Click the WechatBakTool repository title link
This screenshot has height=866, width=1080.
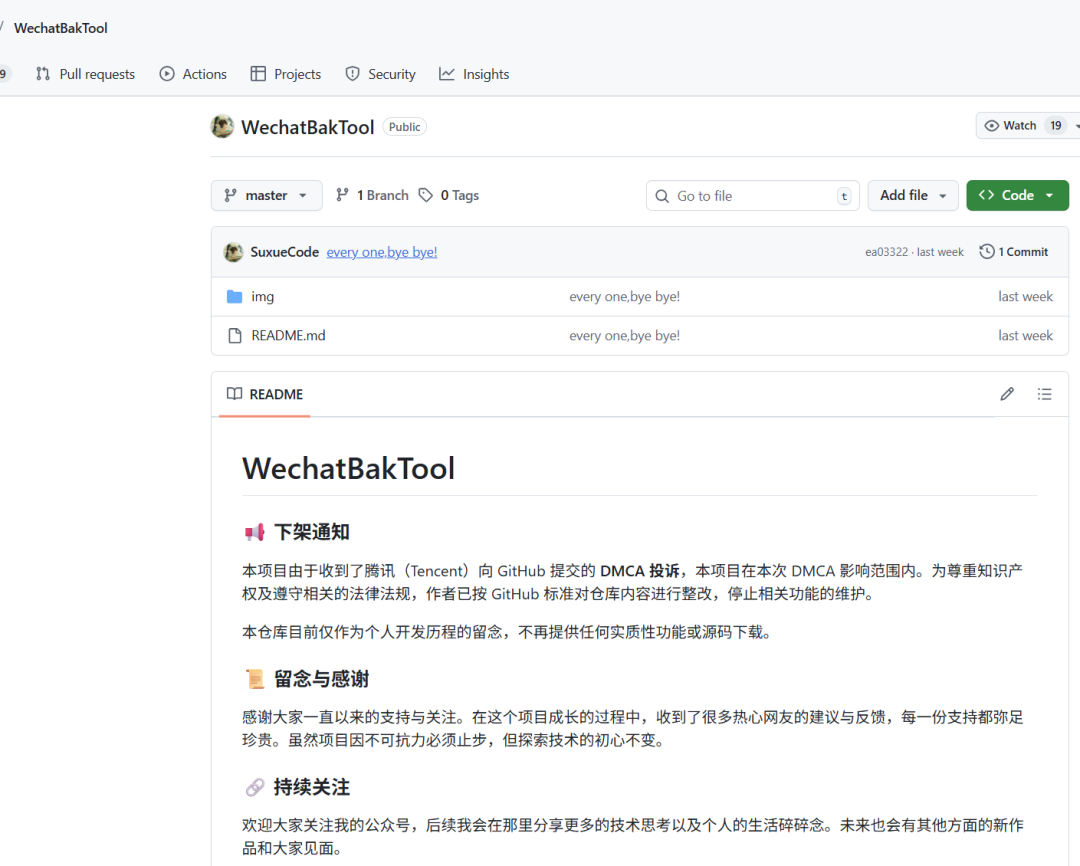(308, 127)
